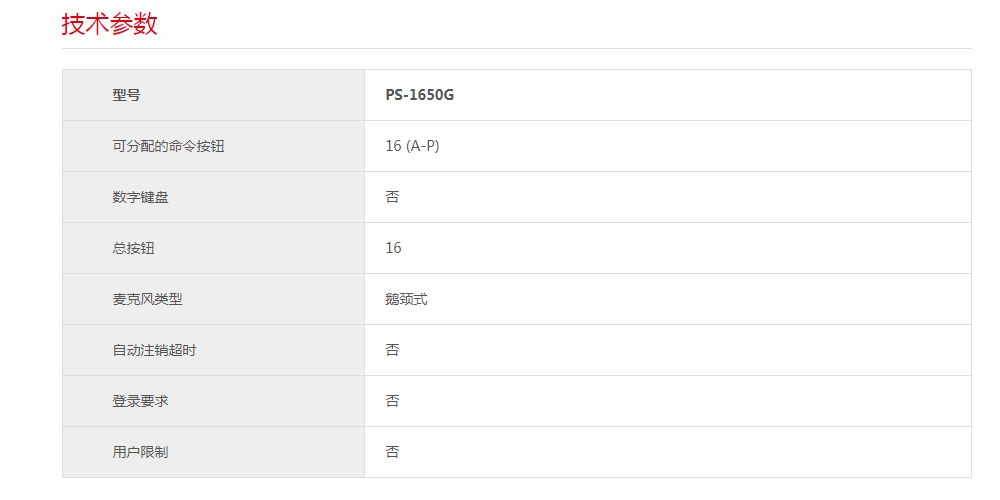Viewport: 1000px width, 500px height.
Task: Select the 鹅颈式 microphone type value
Action: (406, 300)
